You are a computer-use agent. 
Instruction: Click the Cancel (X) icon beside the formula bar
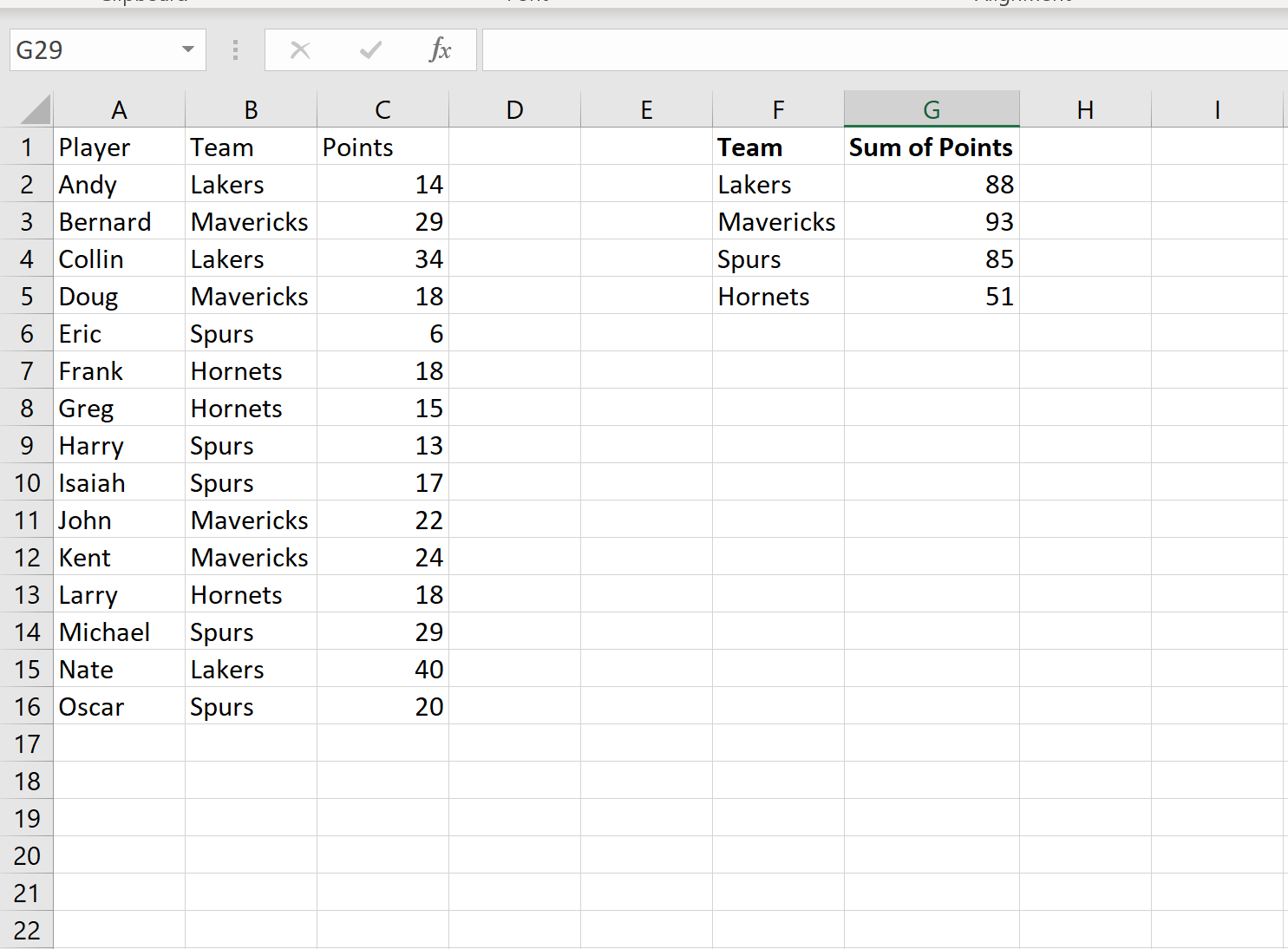(300, 49)
